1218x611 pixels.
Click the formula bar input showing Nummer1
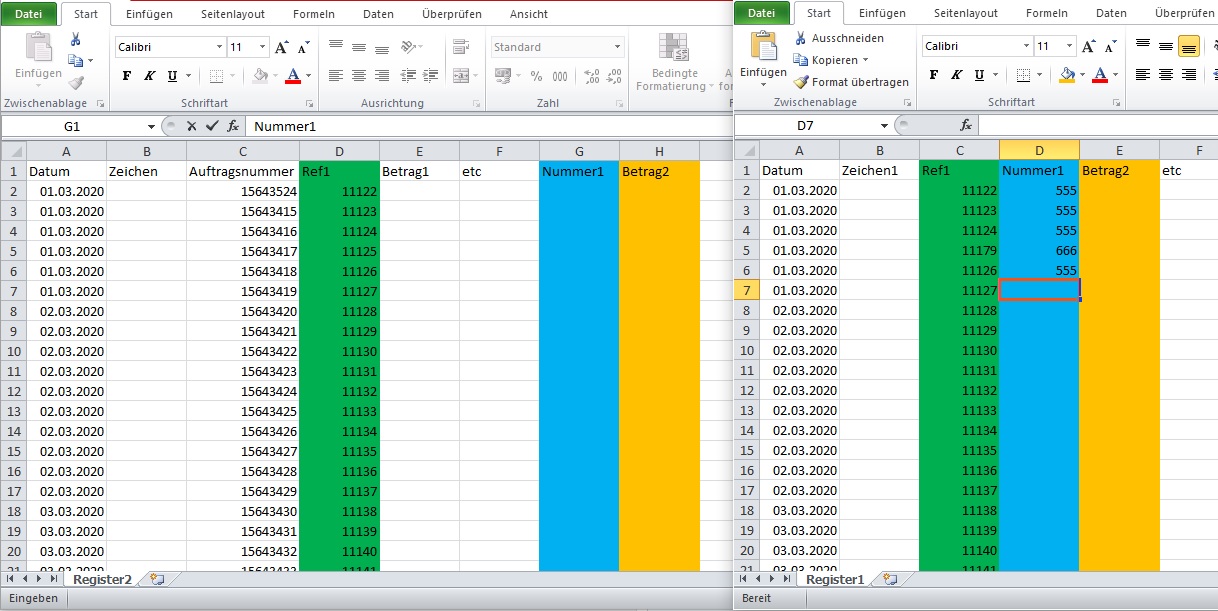(x=488, y=126)
